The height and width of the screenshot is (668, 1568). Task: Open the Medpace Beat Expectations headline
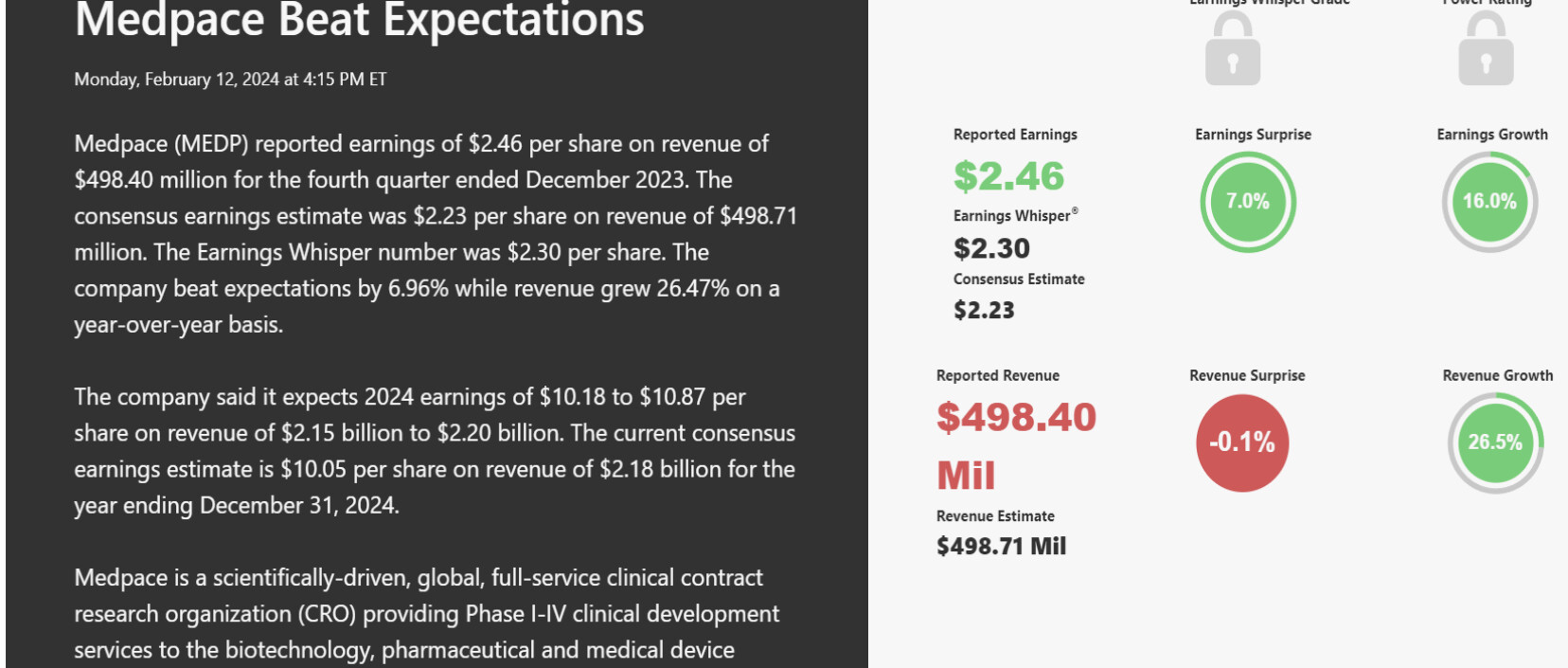pyautogui.click(x=359, y=21)
